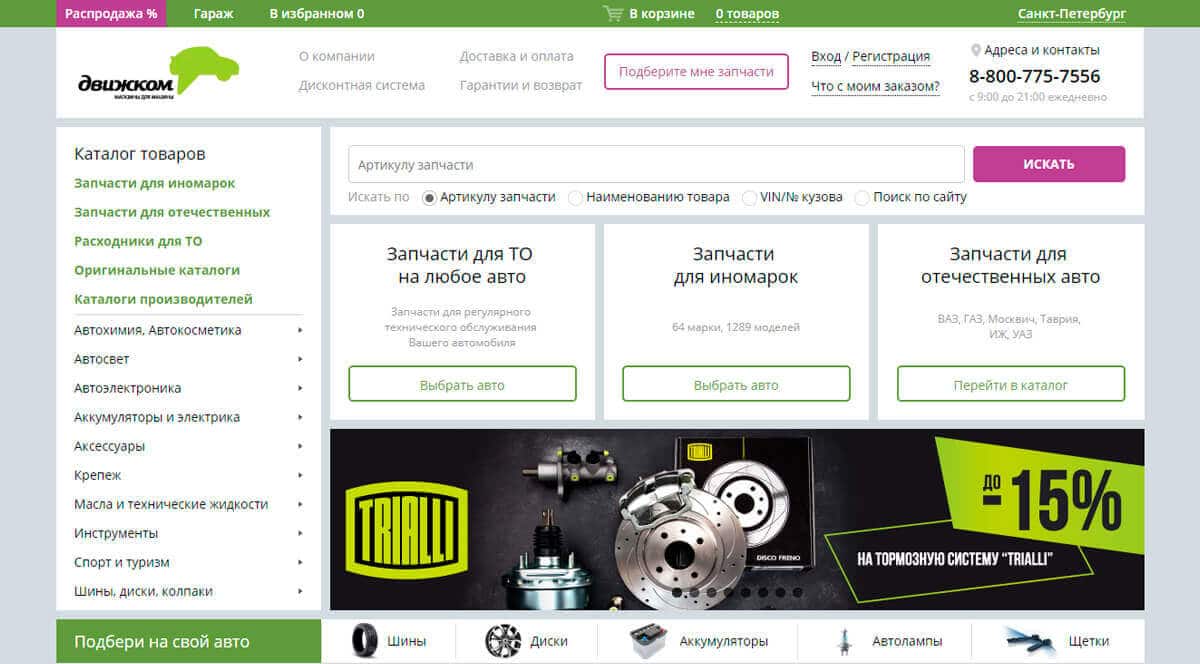Open the Санкт-Петербург city selector
This screenshot has height=664, width=1200.
1071,14
